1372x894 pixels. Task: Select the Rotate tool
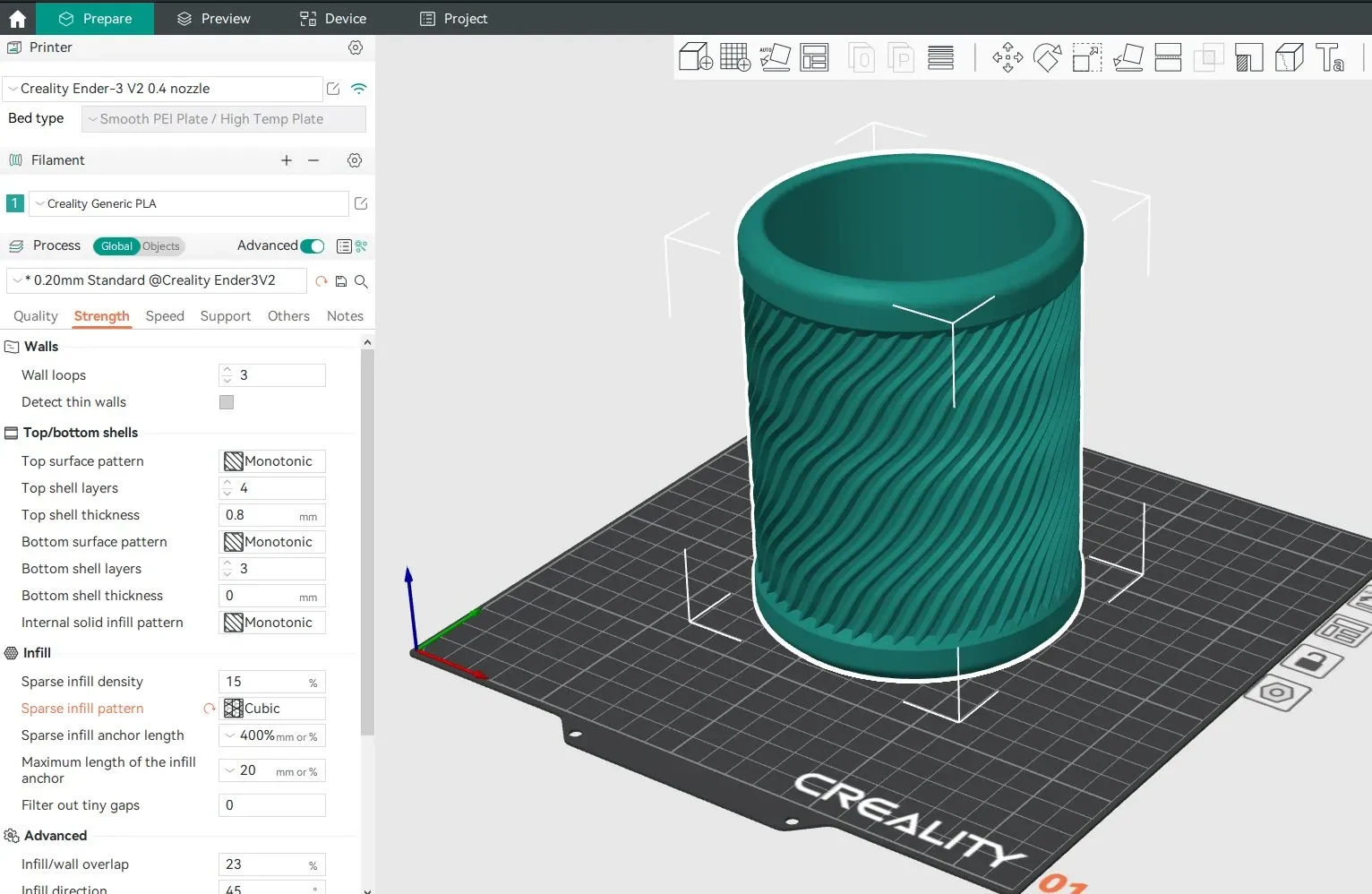[x=1047, y=57]
